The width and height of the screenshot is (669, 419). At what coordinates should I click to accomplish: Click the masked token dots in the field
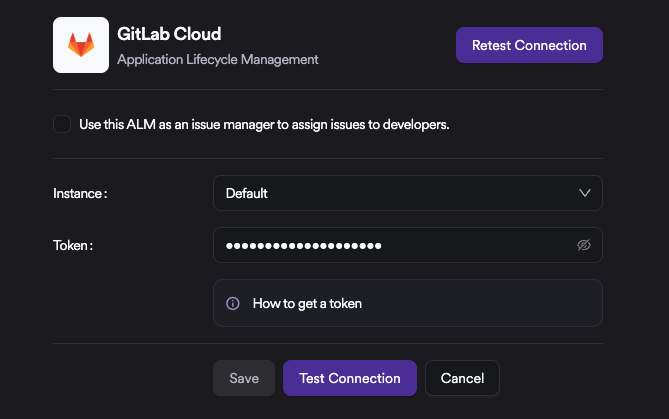pyautogui.click(x=304, y=245)
